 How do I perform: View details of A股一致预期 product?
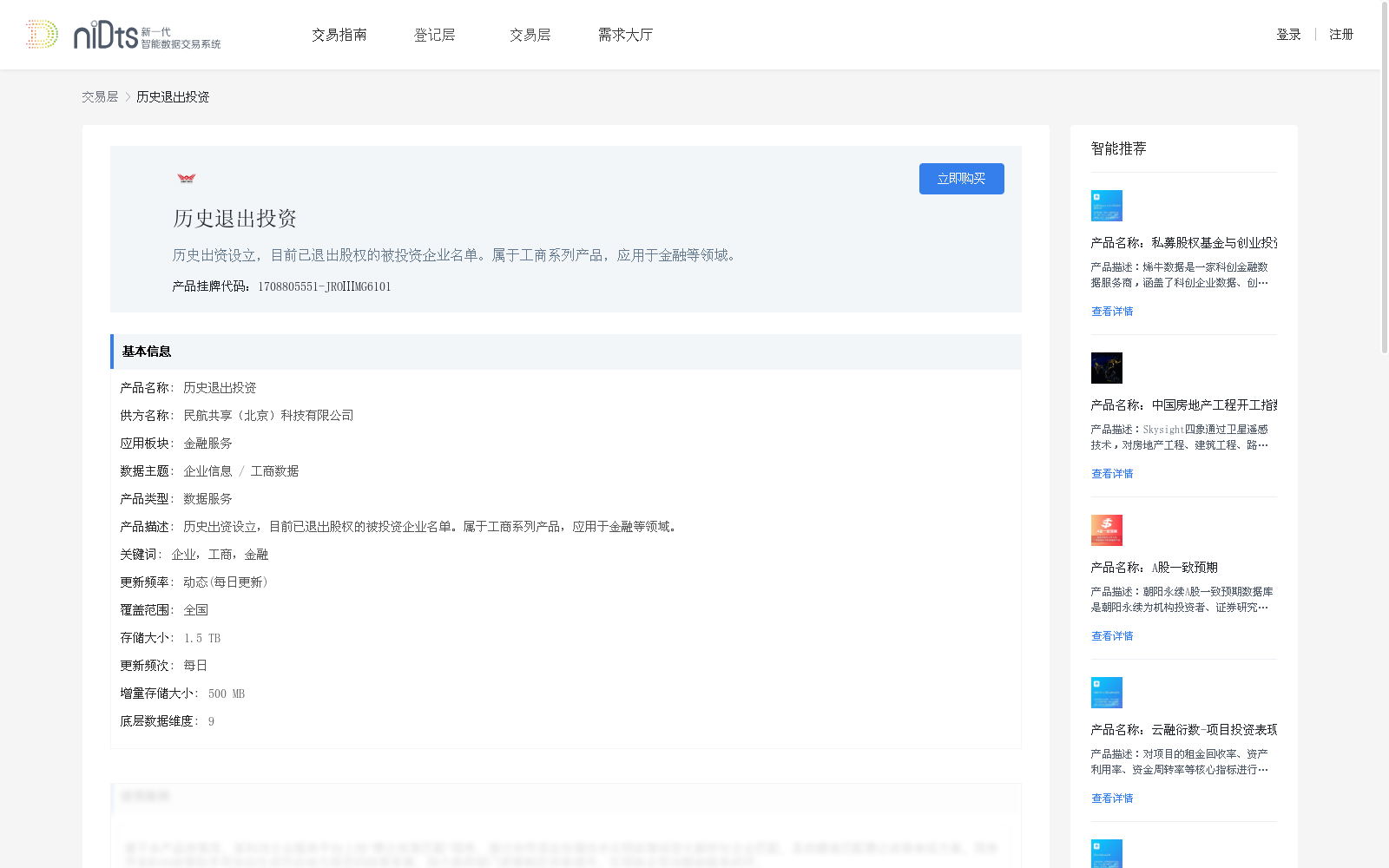[1112, 636]
